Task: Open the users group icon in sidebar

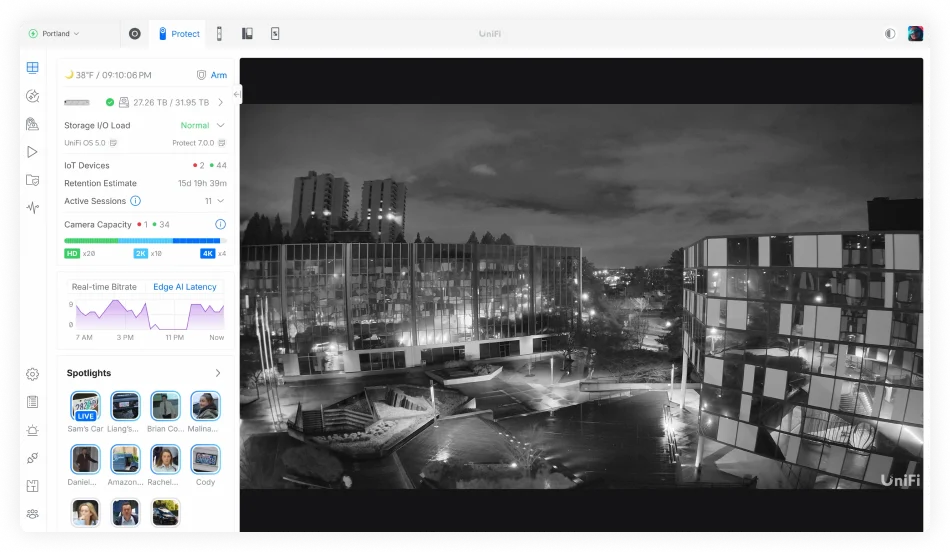Action: tap(33, 514)
